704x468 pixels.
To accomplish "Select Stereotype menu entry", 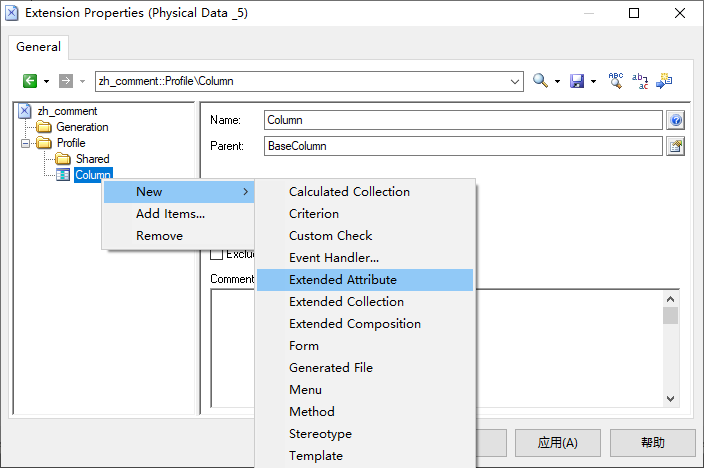I will click(x=365, y=434).
